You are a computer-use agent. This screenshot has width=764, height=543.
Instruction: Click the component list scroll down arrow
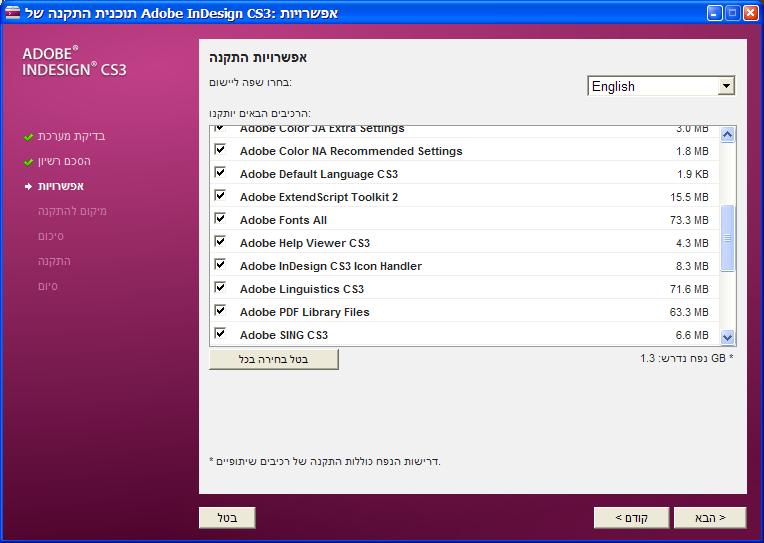[x=727, y=336]
